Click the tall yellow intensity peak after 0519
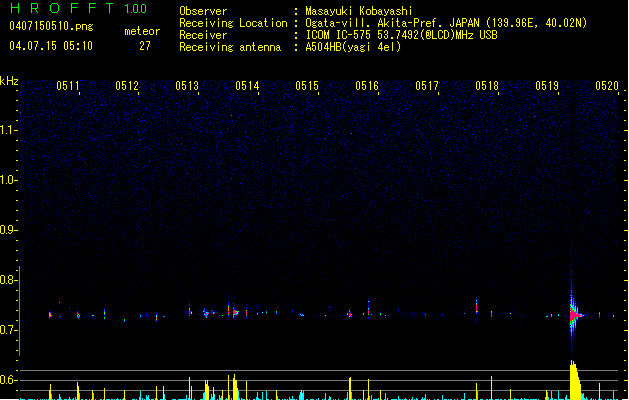This screenshot has width=629, height=400. [x=575, y=380]
